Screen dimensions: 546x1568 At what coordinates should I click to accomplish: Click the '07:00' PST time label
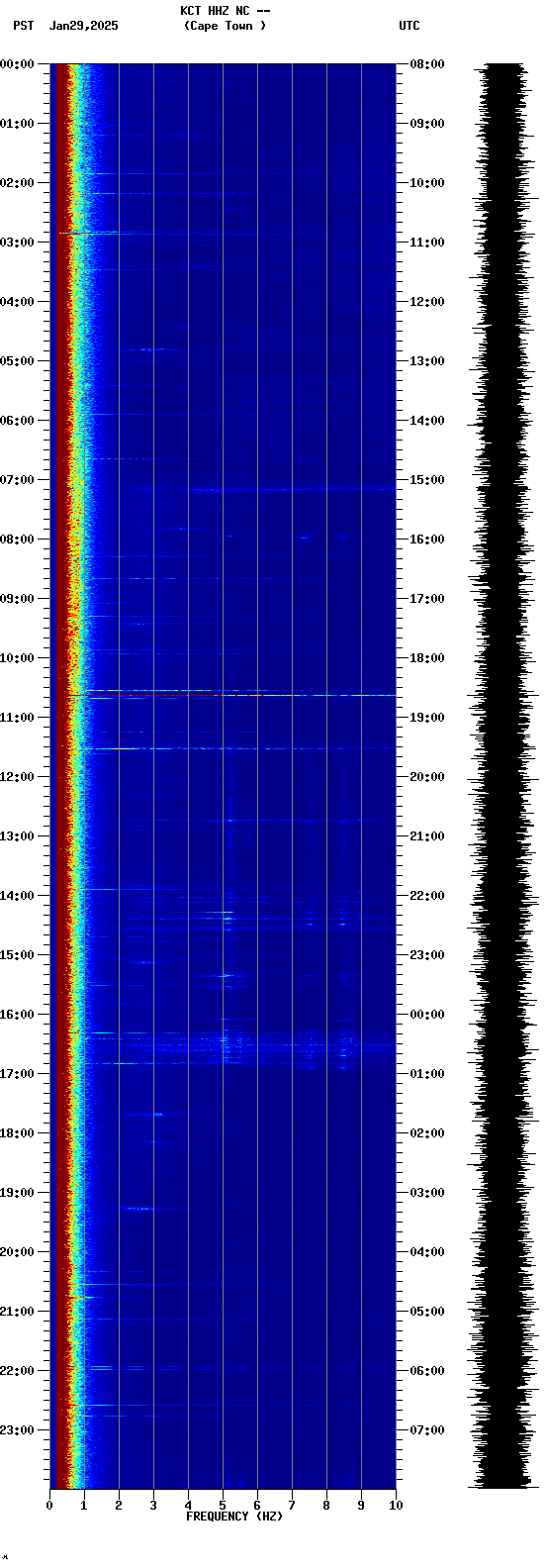pyautogui.click(x=17, y=480)
